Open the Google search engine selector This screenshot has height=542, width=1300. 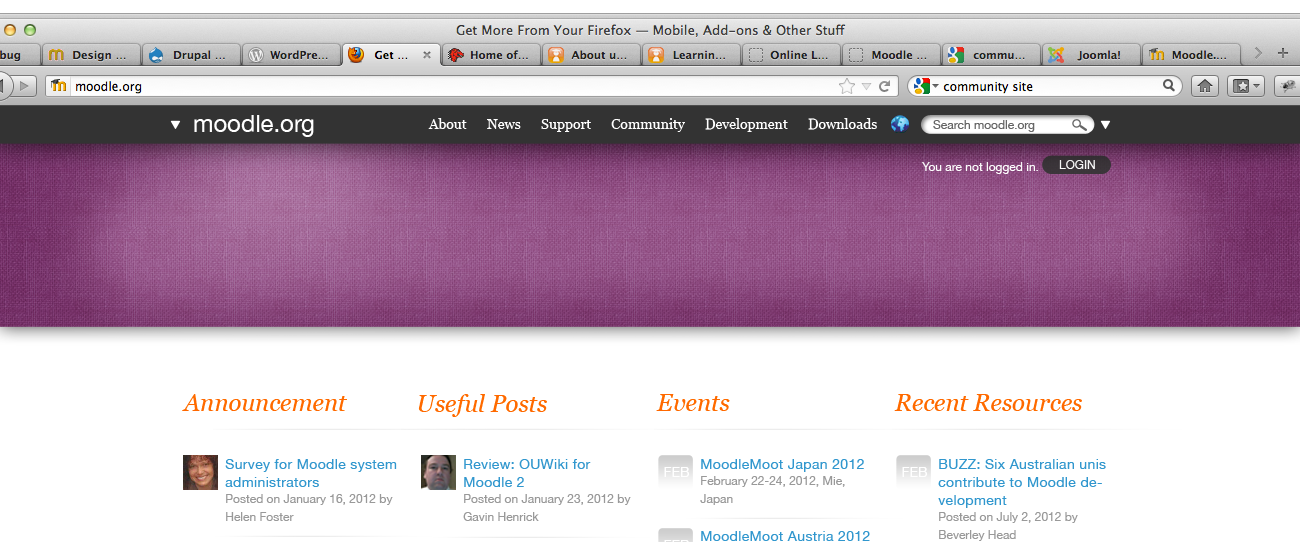point(925,86)
